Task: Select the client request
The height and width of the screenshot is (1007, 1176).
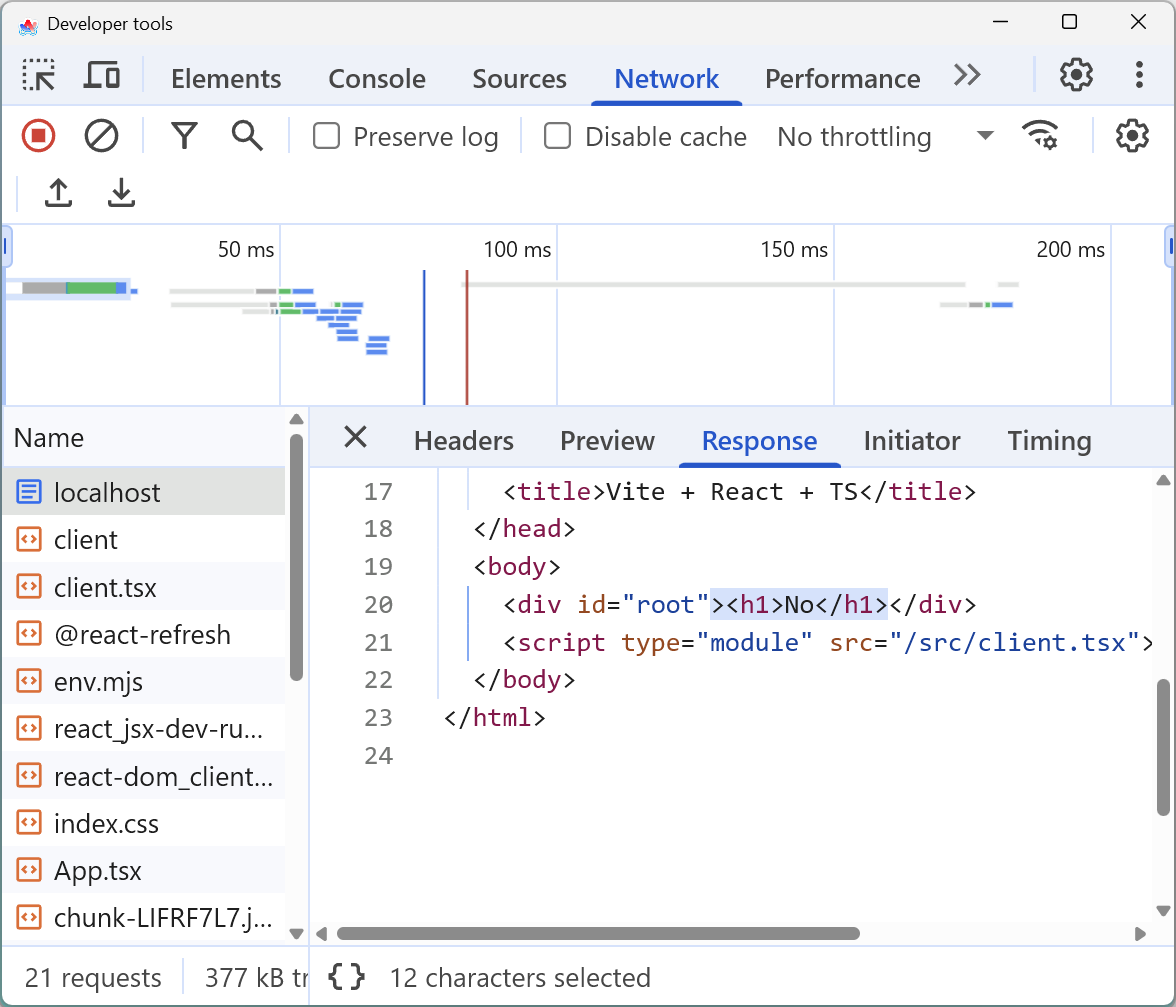Action: point(145,539)
